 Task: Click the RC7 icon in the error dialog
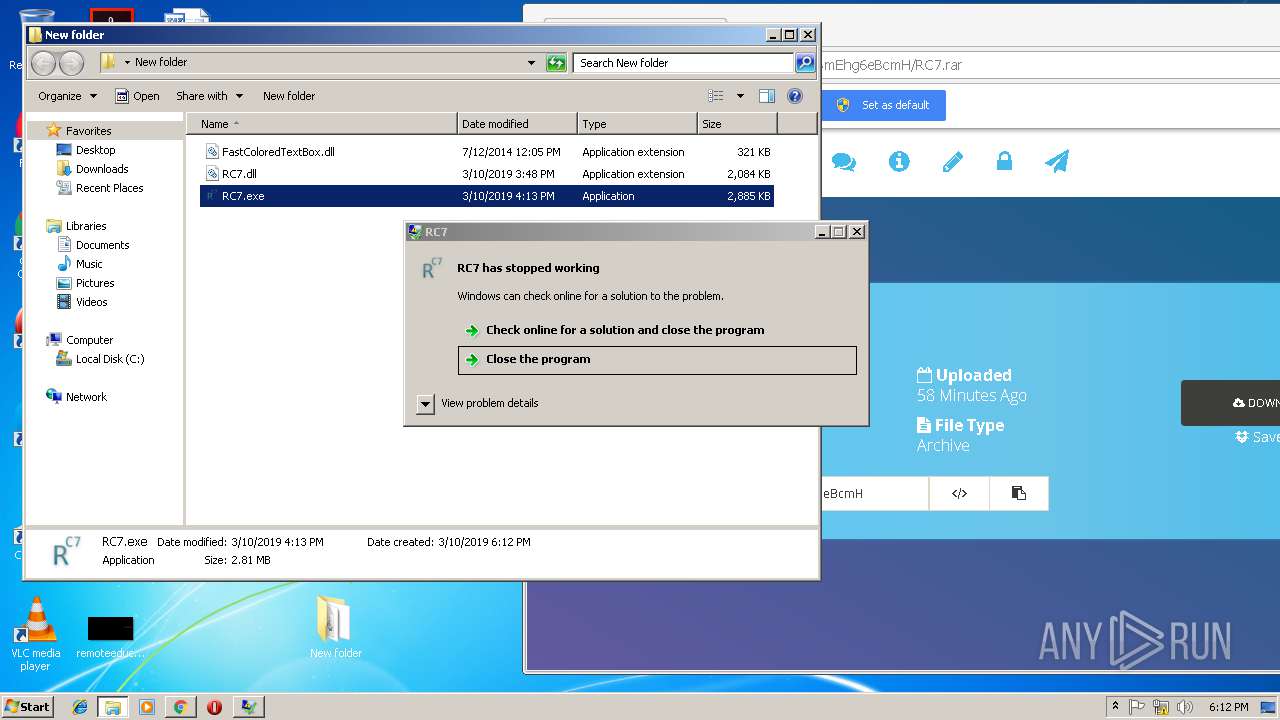click(431, 268)
